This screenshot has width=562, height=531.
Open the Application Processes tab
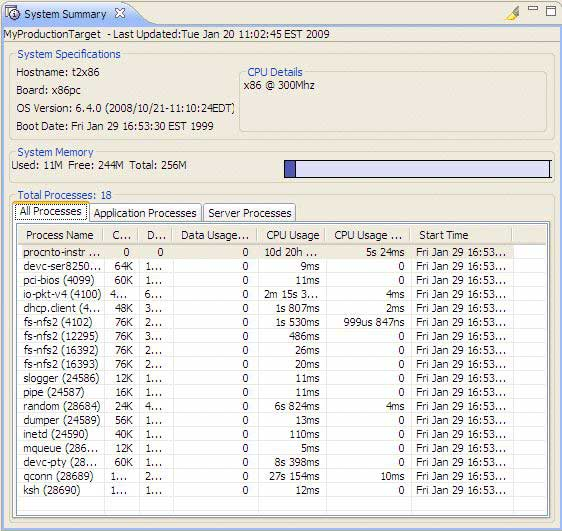(145, 213)
